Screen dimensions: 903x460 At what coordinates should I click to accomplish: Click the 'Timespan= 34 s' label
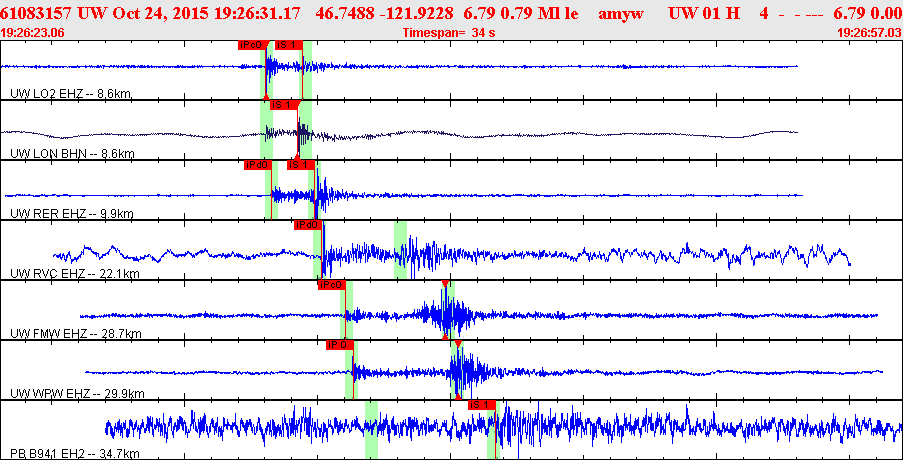coord(449,33)
